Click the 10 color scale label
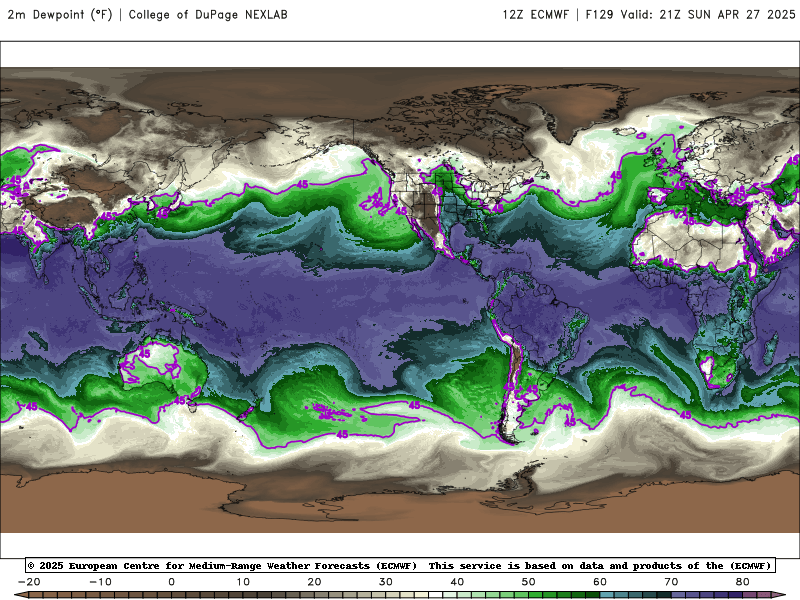 coord(243,582)
